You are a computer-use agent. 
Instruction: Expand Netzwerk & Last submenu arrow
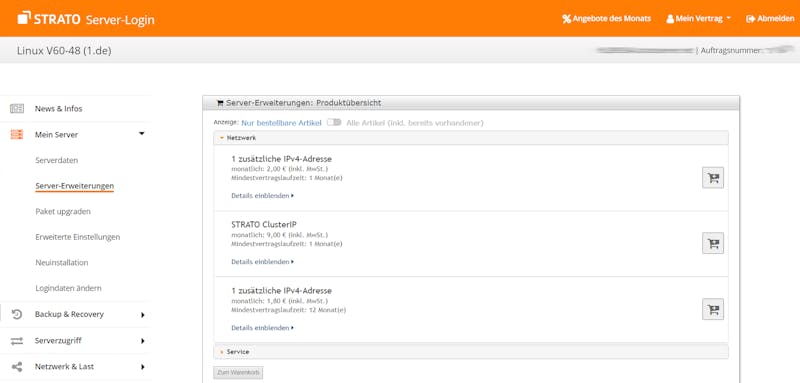(x=143, y=367)
